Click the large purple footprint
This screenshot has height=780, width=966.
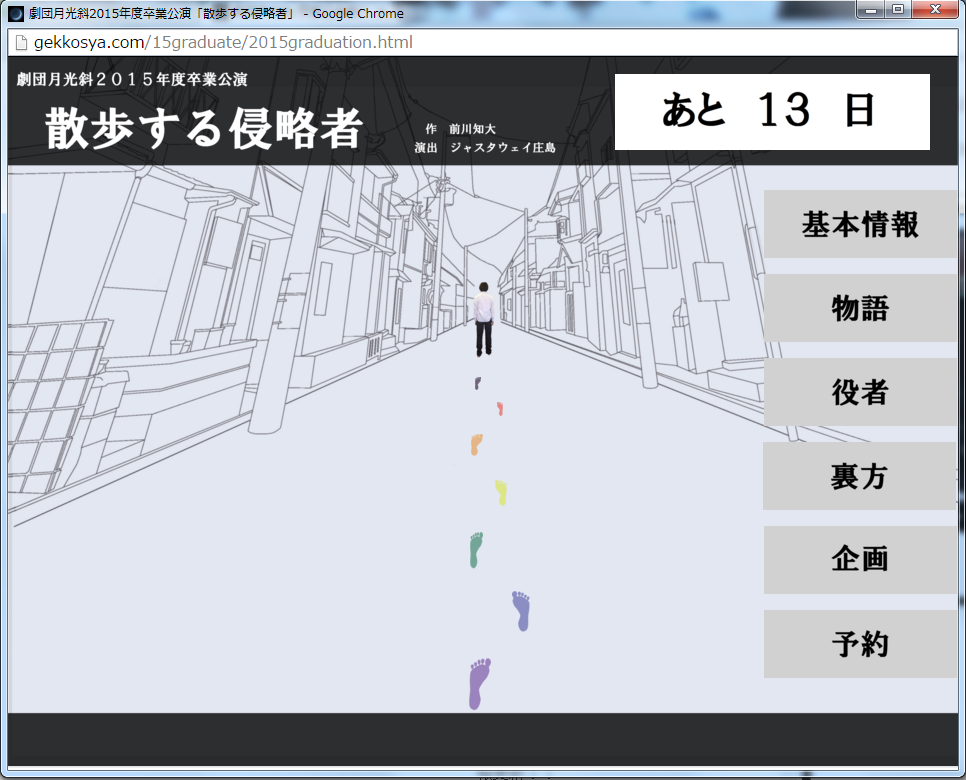[x=479, y=683]
